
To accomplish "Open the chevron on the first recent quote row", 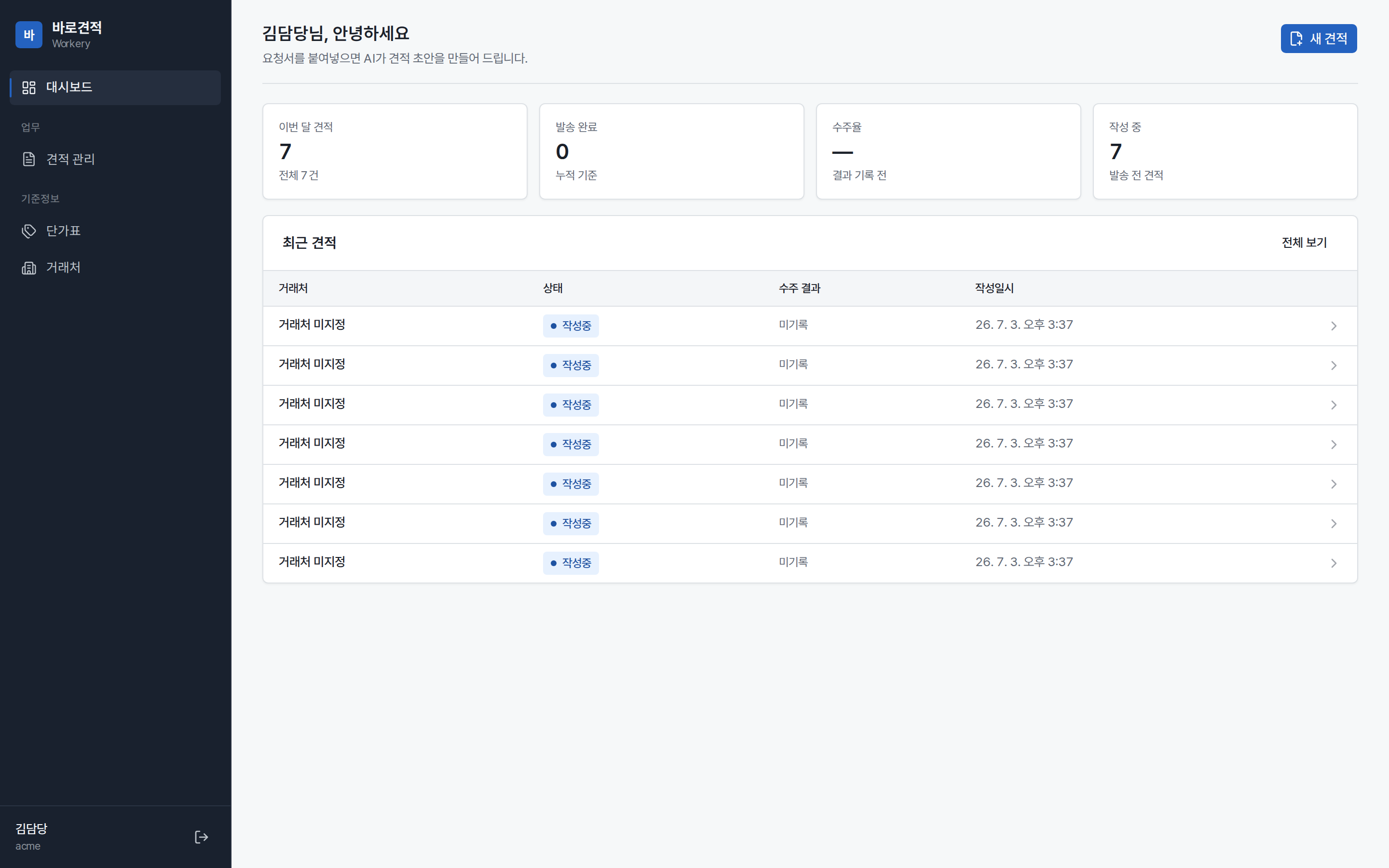I will pyautogui.click(x=1334, y=326).
